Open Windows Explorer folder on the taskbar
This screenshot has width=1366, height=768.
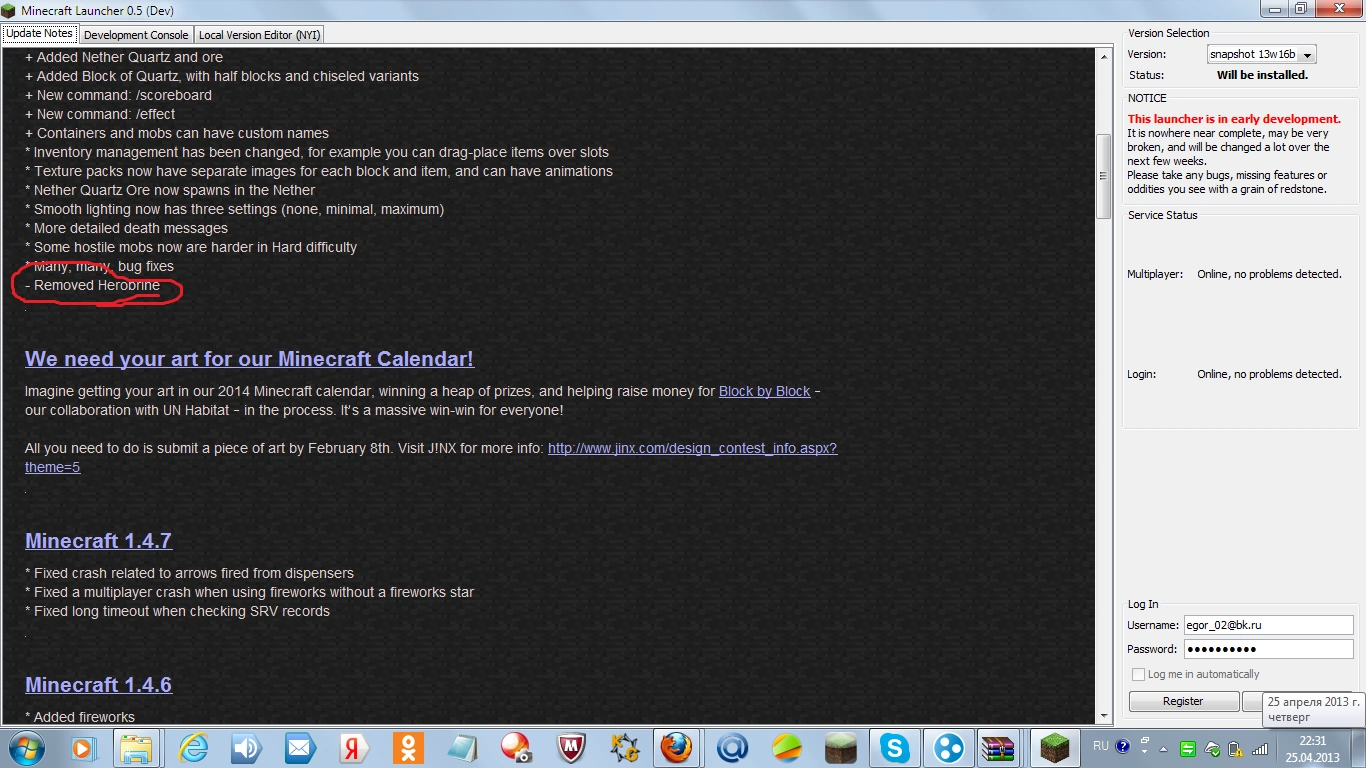tap(136, 748)
